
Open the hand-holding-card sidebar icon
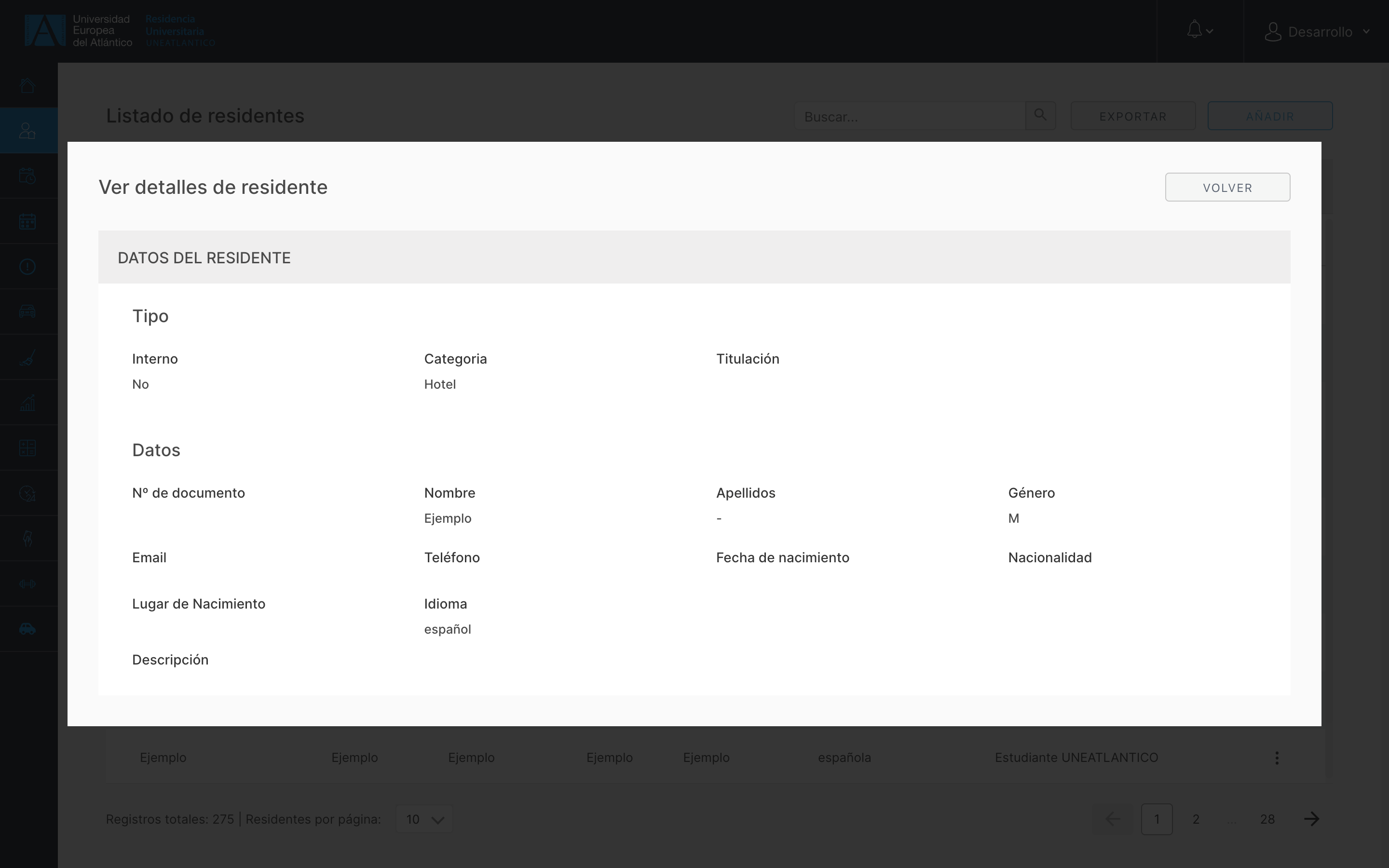coord(27,539)
